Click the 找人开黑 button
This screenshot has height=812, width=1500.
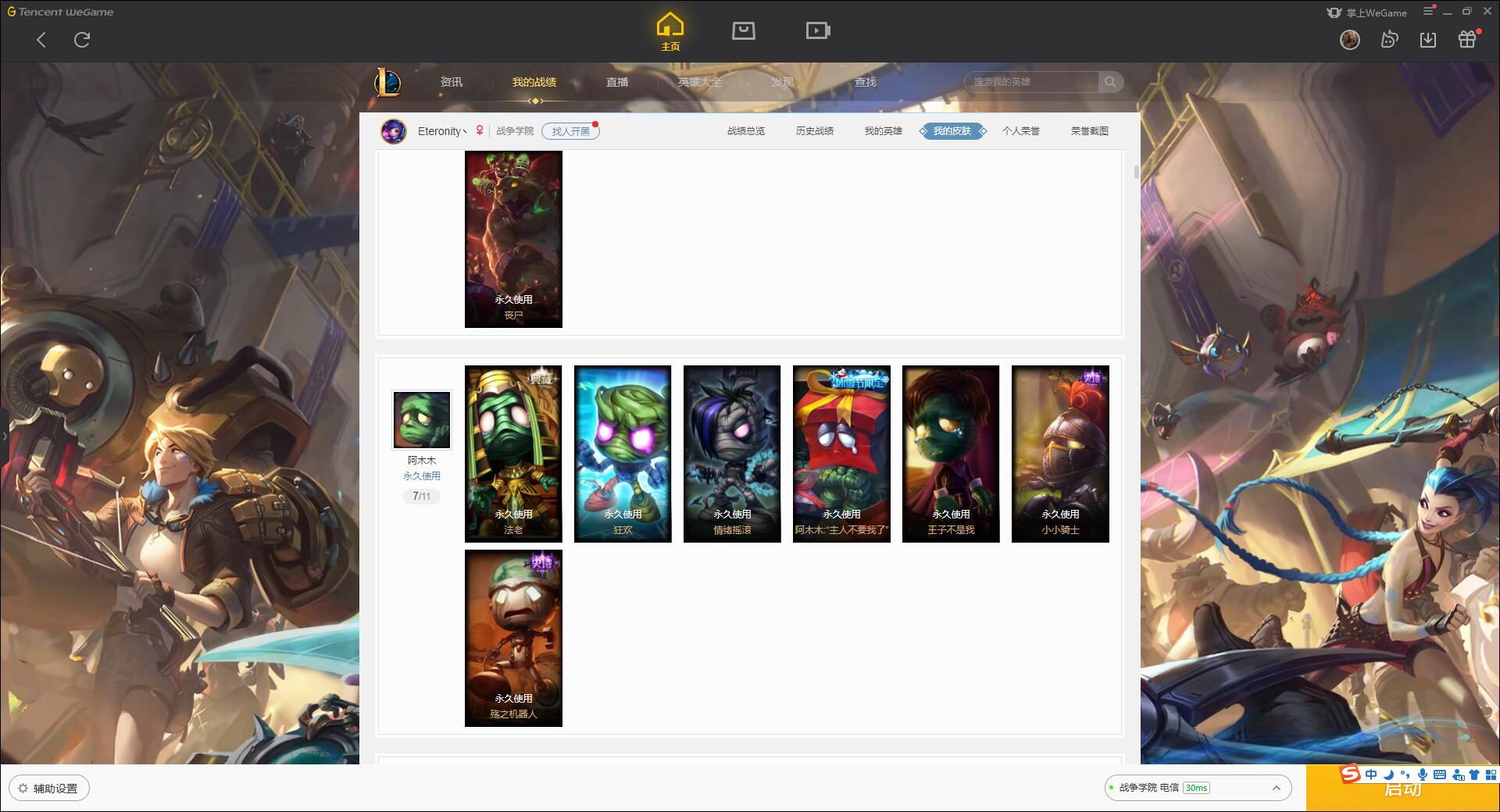coord(571,131)
